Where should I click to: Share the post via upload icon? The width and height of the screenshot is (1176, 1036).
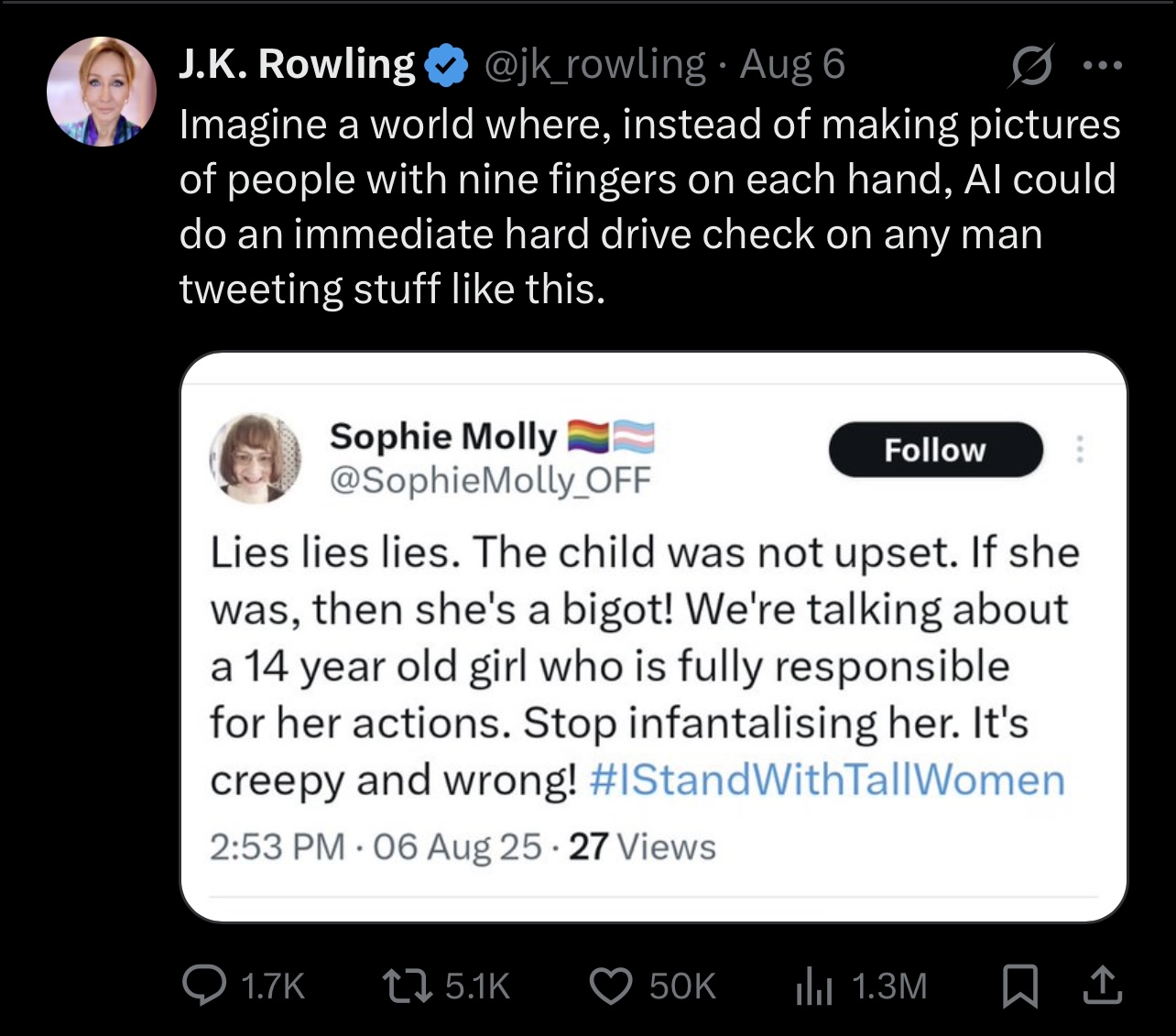[1102, 985]
